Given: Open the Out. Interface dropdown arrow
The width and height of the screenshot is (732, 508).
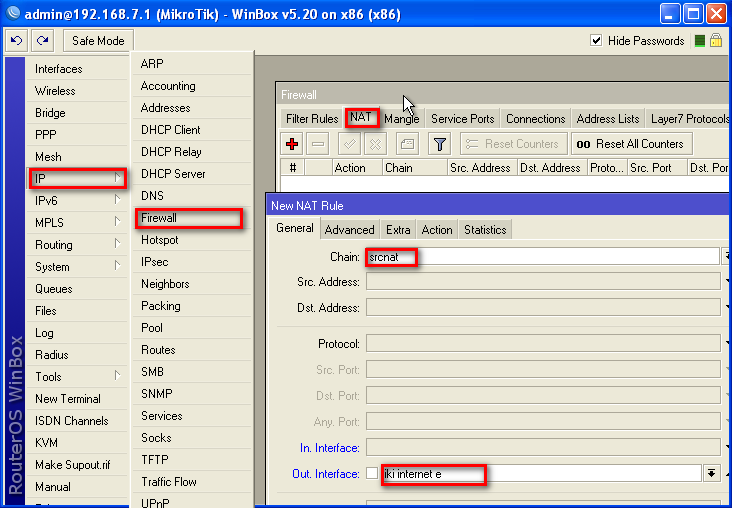Looking at the screenshot, I should click(711, 473).
